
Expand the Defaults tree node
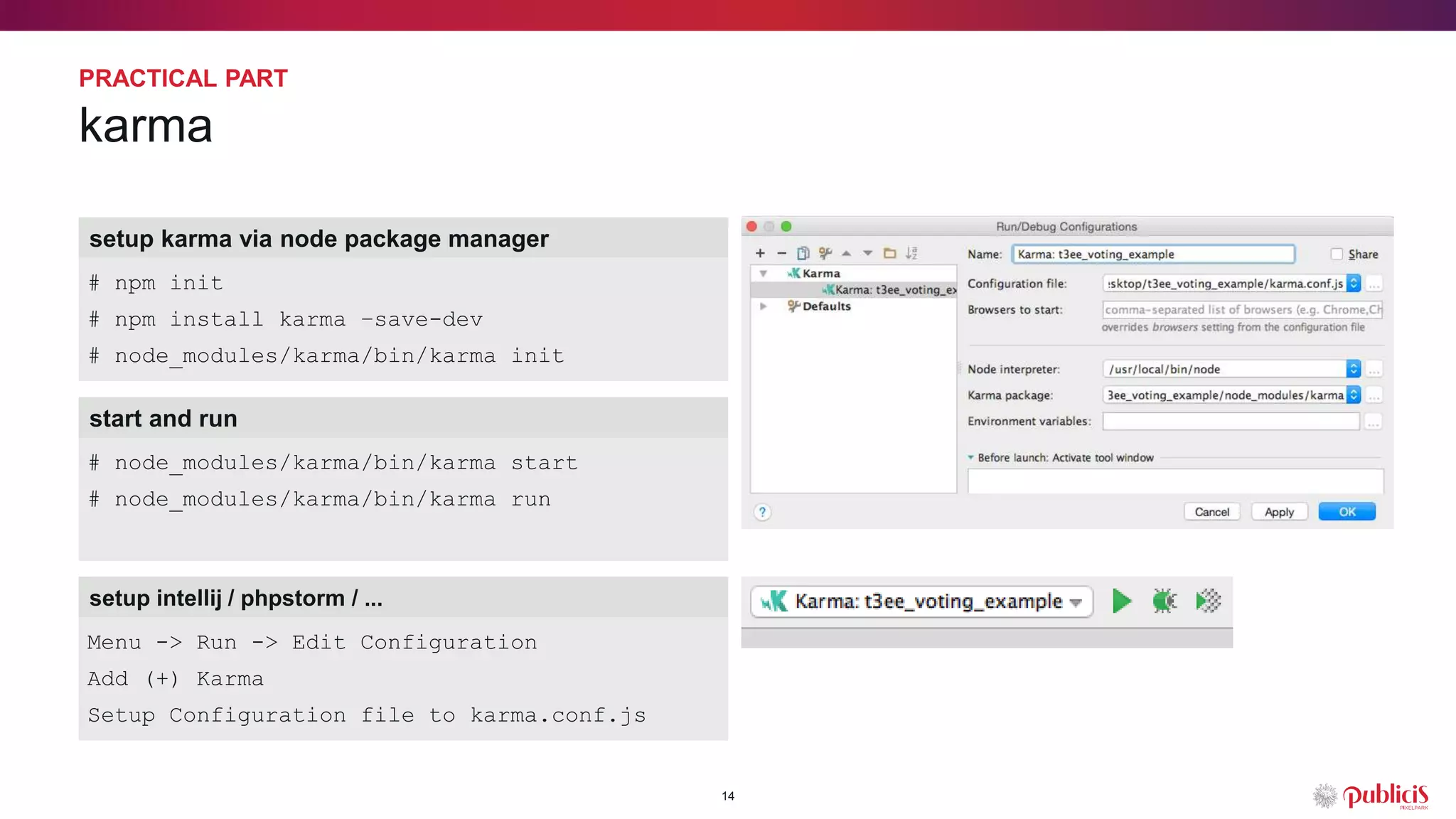(x=763, y=306)
